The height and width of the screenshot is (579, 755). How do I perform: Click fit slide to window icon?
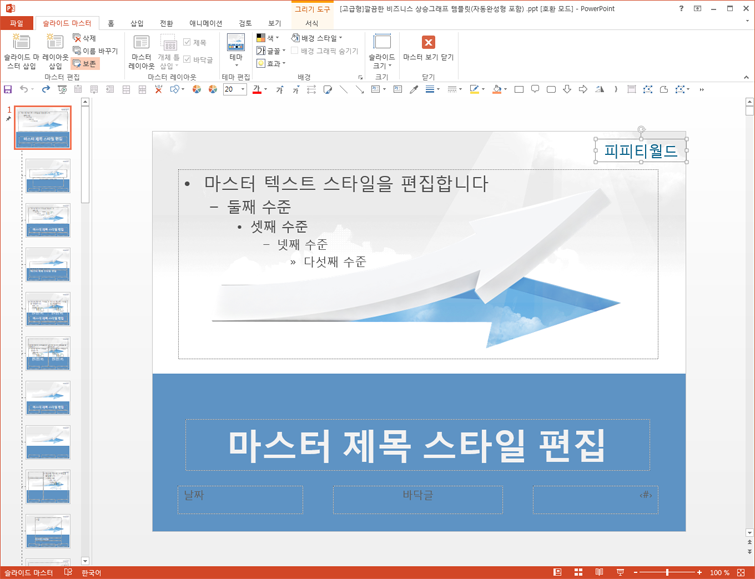point(741,572)
